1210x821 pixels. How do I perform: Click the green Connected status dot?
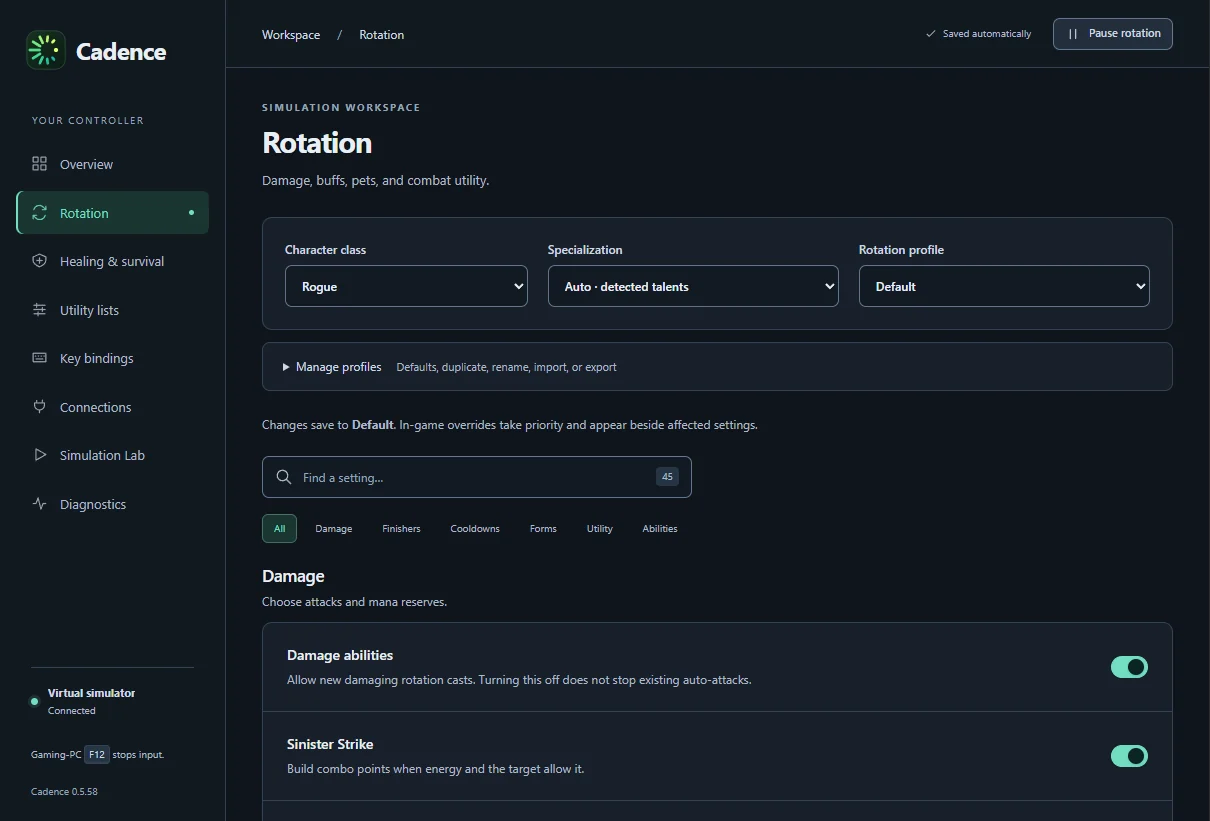coord(35,702)
